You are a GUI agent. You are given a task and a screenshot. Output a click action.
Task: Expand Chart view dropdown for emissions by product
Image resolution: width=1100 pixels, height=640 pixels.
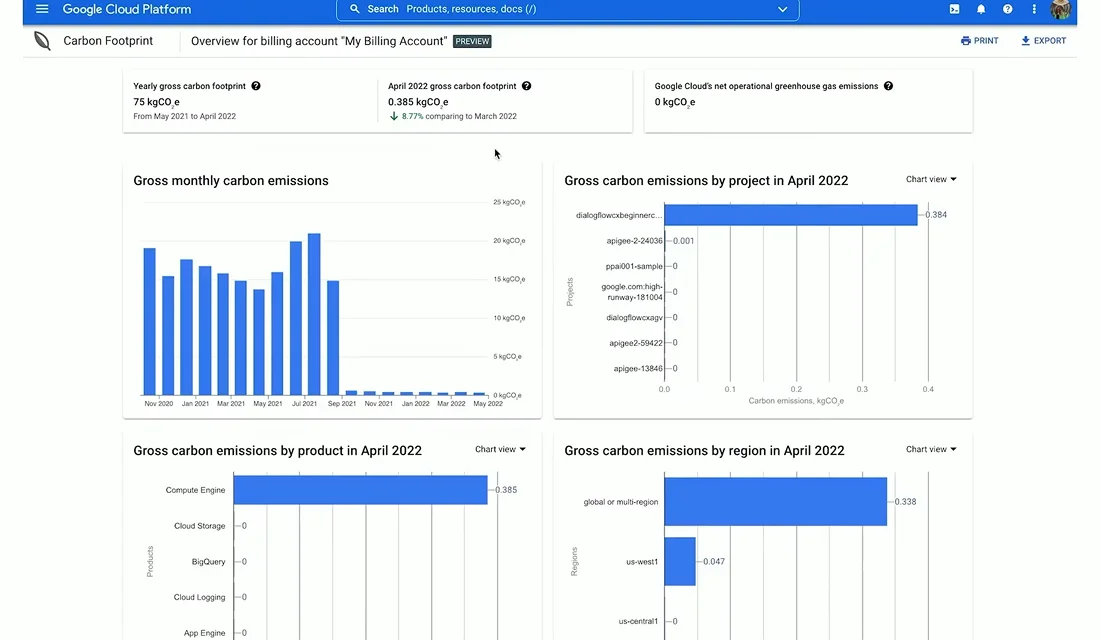(500, 449)
